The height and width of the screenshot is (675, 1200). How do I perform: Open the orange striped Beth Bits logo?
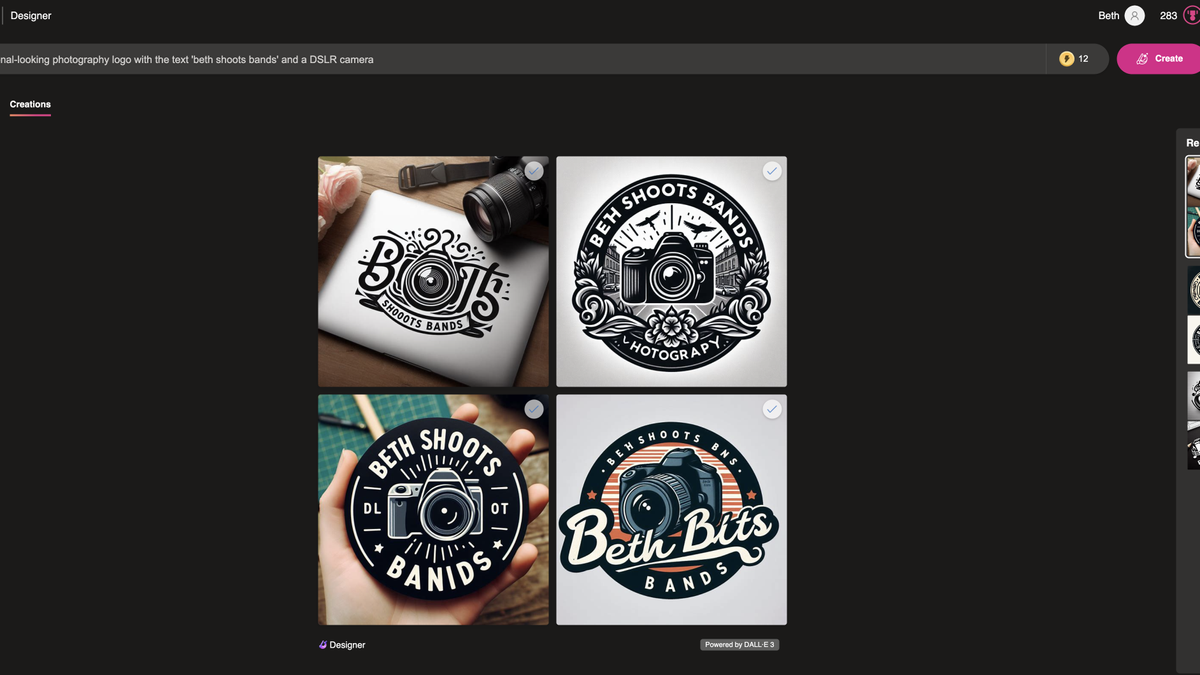(672, 510)
